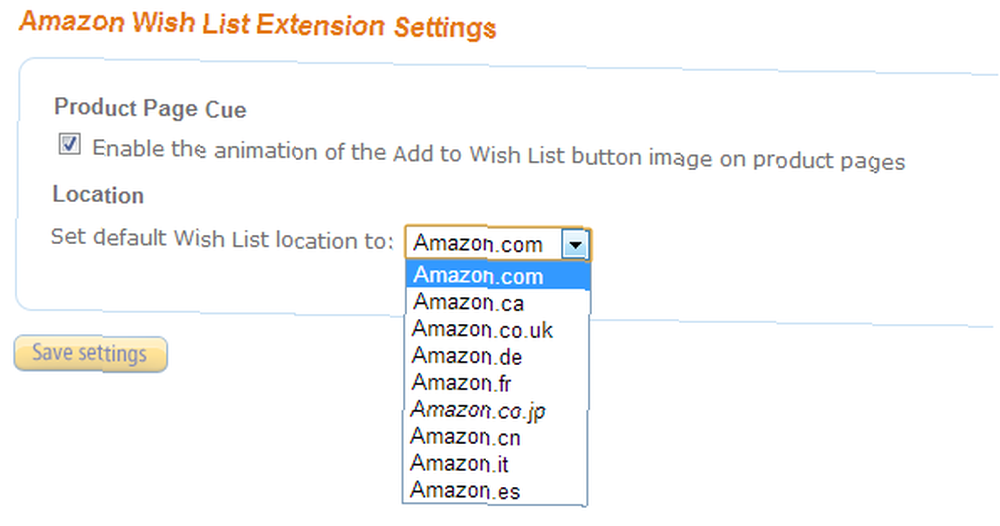Screen dimensions: 1000x526
Task: Click the Product Page Cue heading
Action: [x=150, y=108]
